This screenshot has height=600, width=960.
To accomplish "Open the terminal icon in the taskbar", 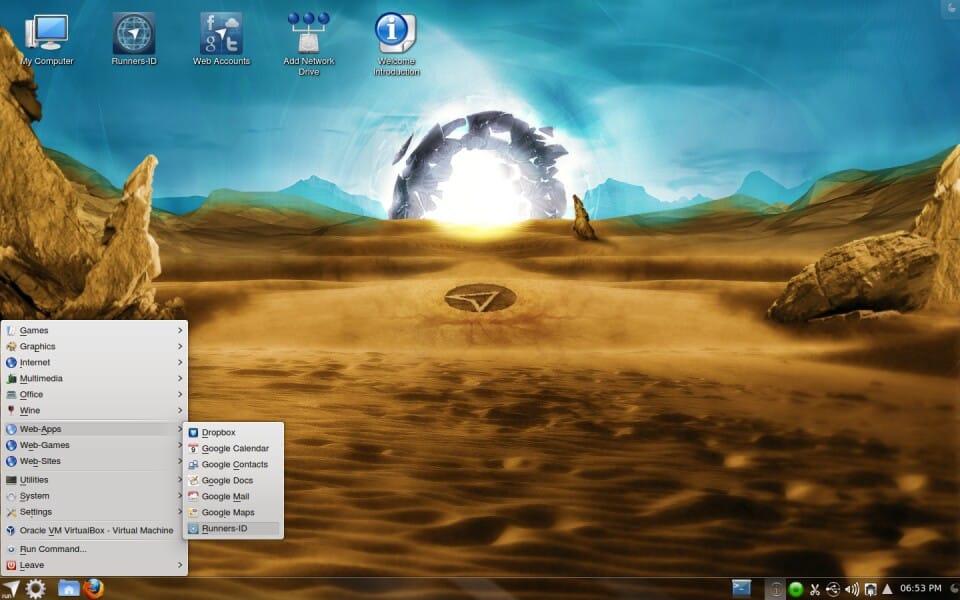I will (x=741, y=589).
